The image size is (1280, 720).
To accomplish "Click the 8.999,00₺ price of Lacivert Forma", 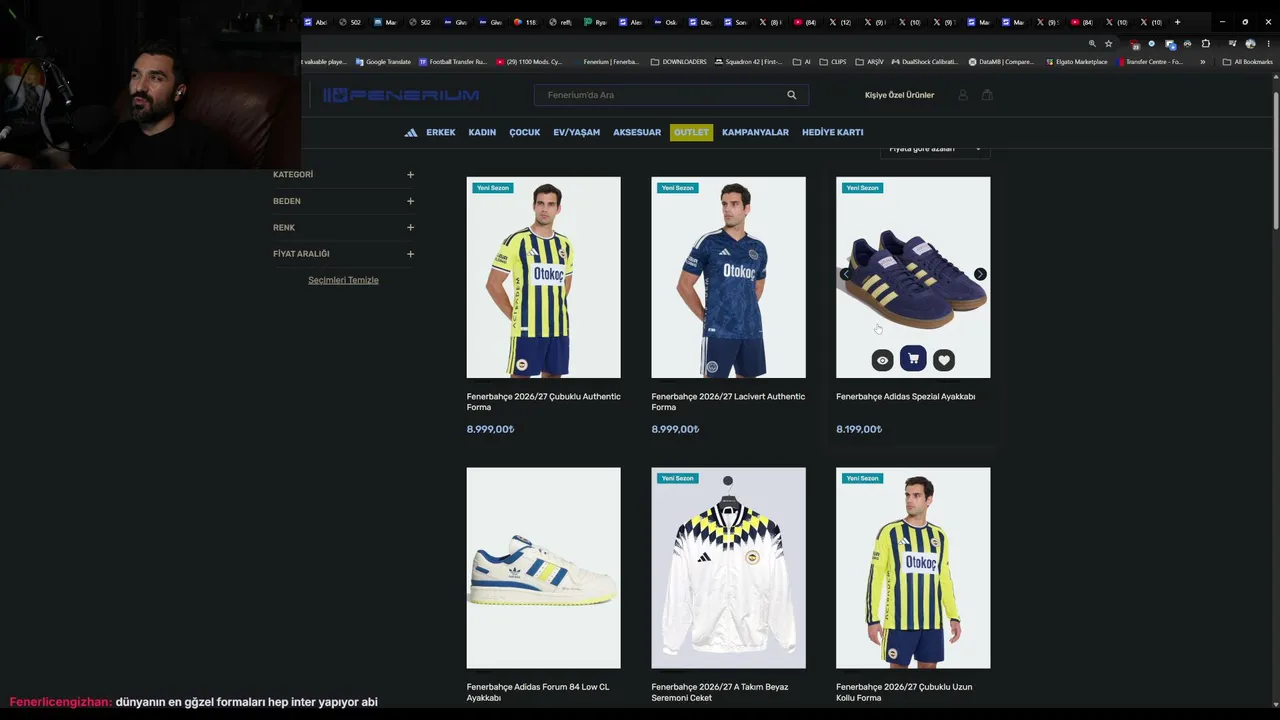I will point(675,430).
